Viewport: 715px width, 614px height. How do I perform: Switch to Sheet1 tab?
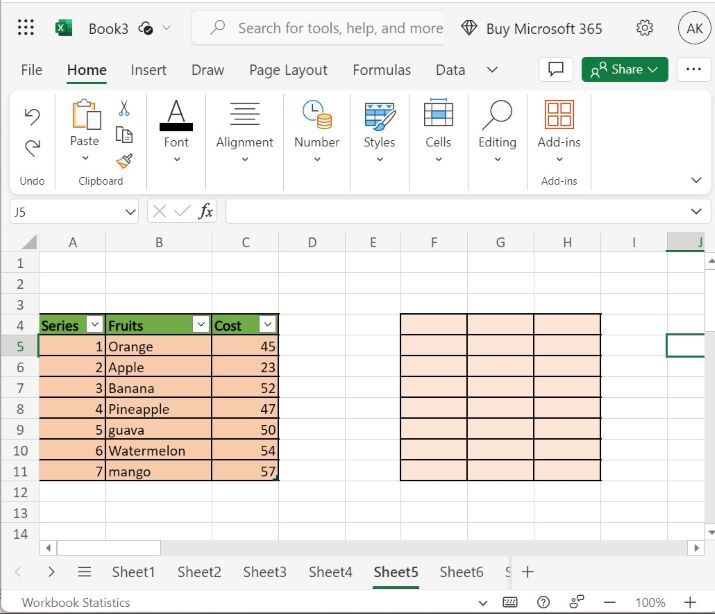coord(134,572)
